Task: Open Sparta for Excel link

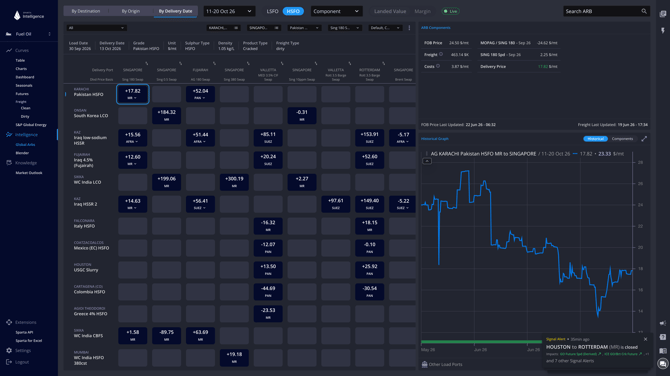Action: [29, 341]
